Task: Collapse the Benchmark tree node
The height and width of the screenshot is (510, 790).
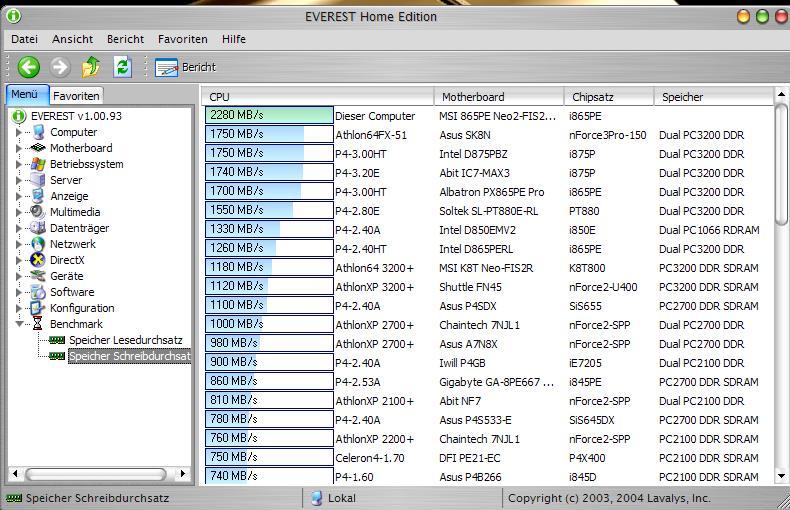Action: click(19, 324)
